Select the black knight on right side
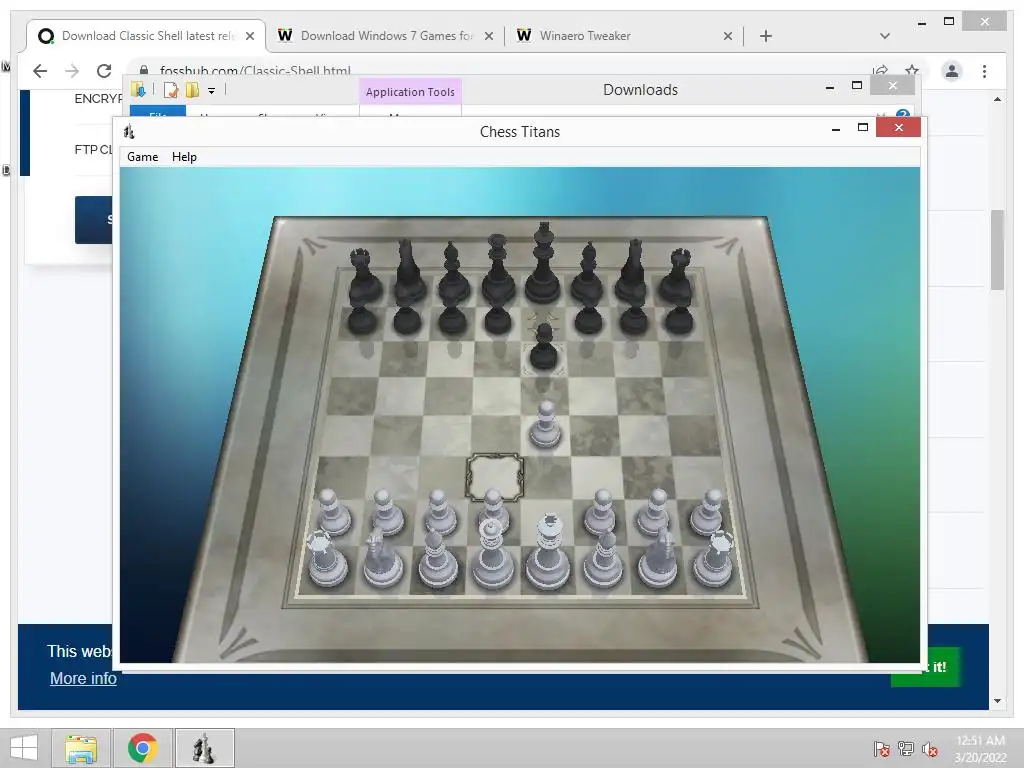This screenshot has height=768, width=1024. [632, 272]
